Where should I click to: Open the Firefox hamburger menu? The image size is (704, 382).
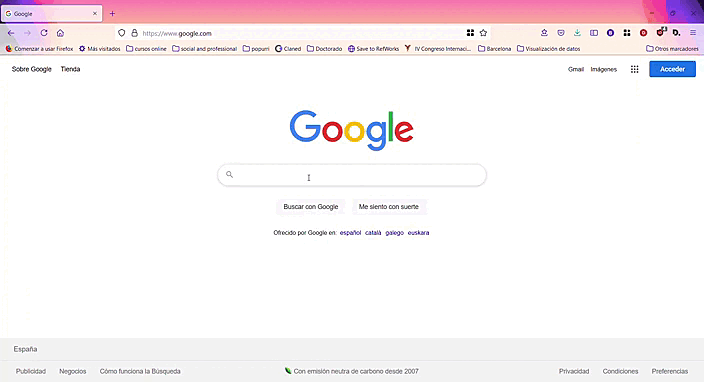click(693, 33)
